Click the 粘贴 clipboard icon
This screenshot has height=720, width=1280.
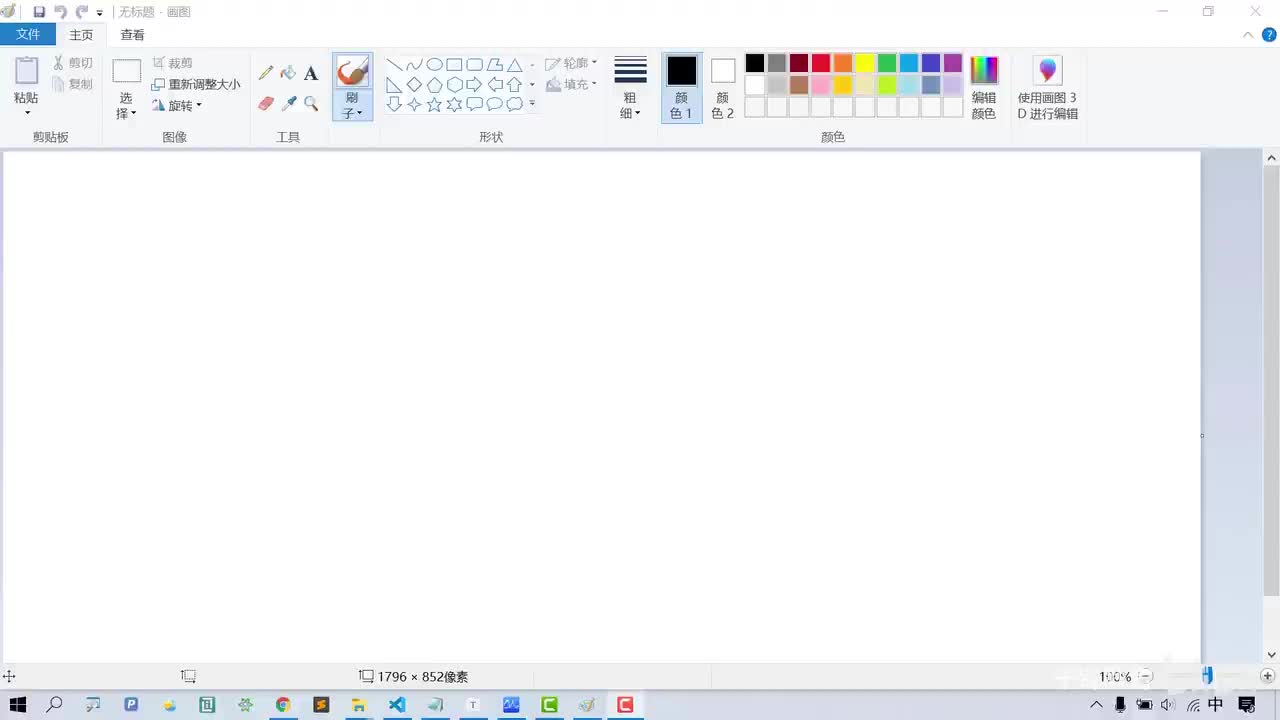27,71
